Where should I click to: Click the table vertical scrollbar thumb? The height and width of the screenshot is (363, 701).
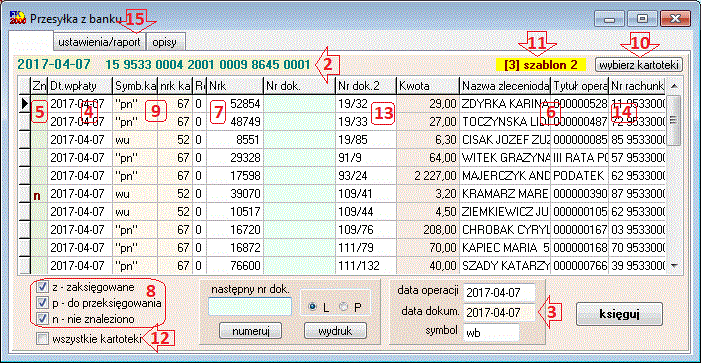(674, 120)
